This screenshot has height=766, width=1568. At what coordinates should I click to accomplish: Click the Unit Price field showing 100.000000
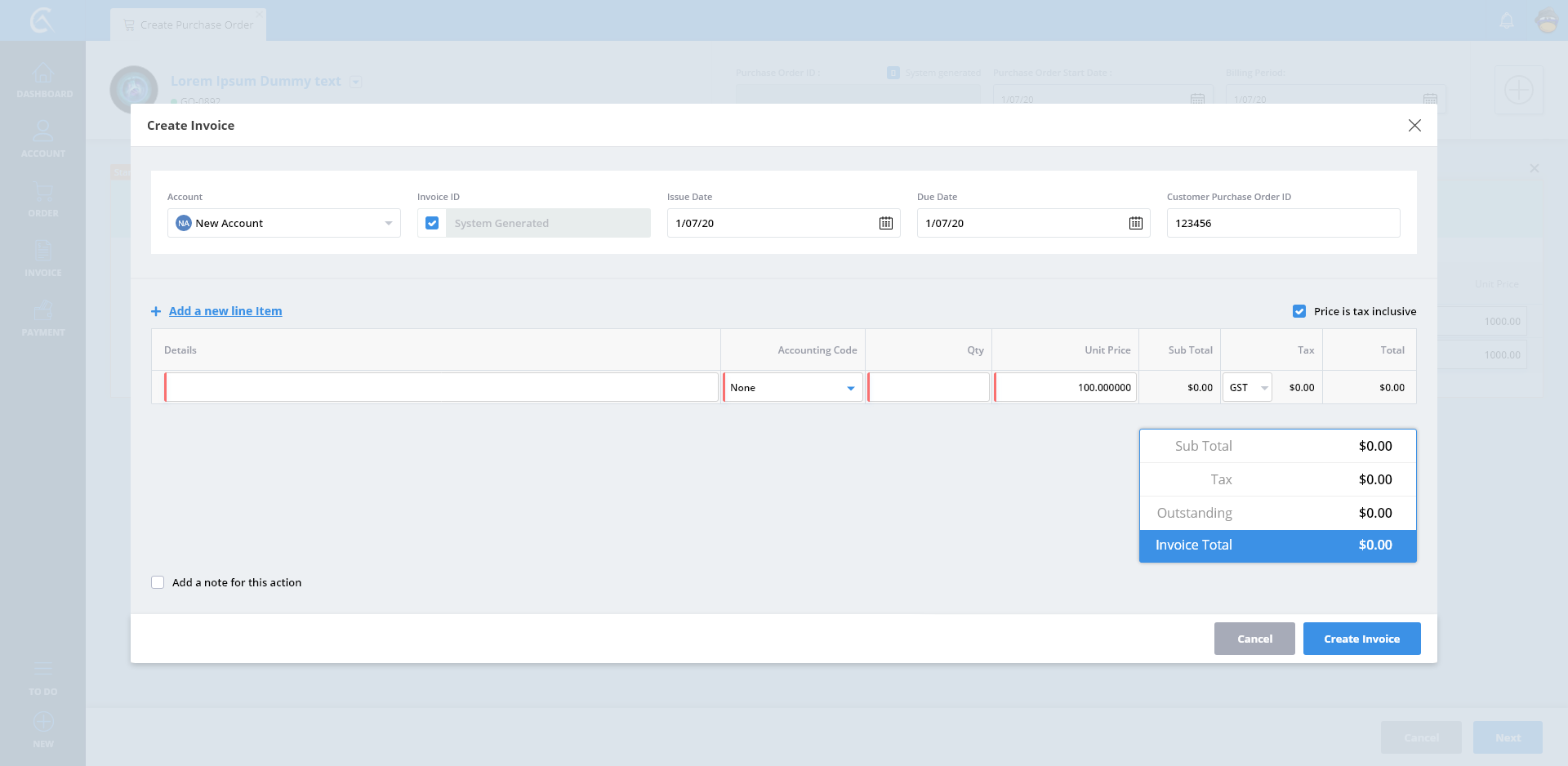click(1066, 387)
